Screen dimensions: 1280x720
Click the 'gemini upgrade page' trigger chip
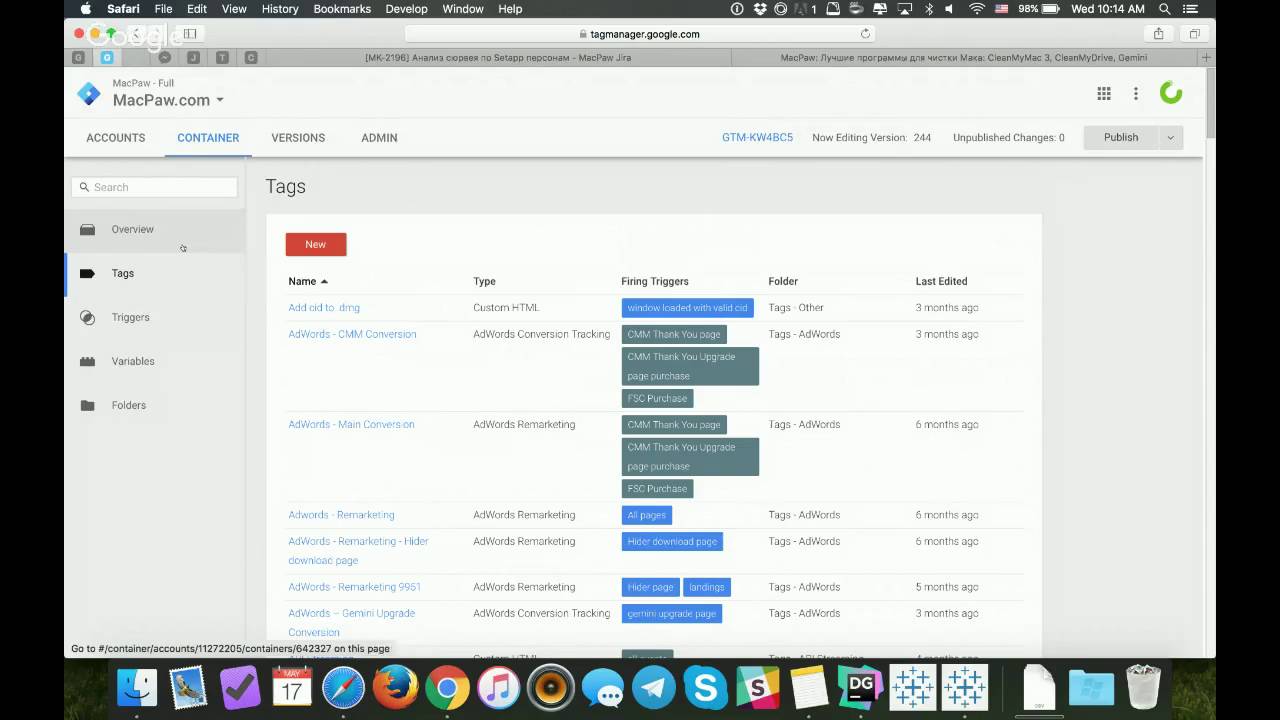[x=671, y=613]
